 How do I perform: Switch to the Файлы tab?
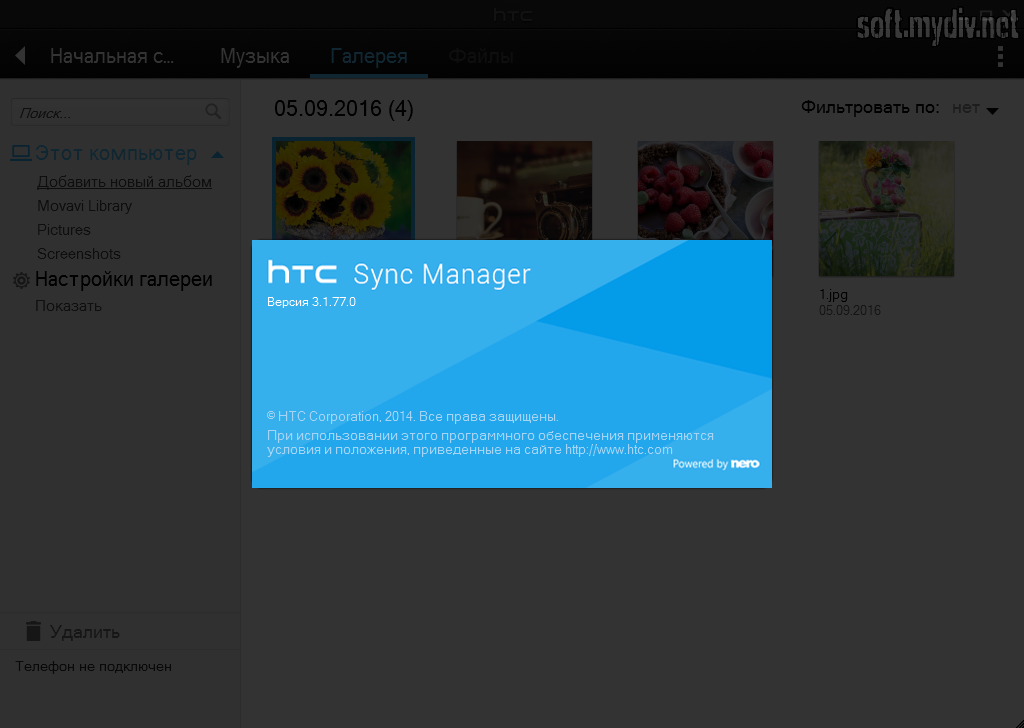coord(481,56)
